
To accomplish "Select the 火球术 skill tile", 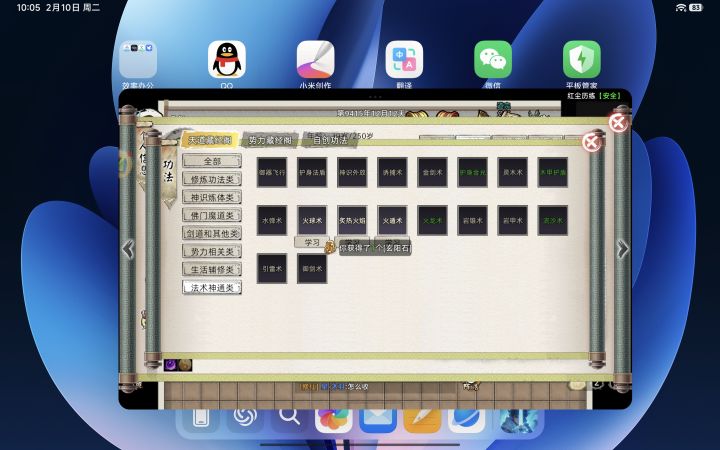I will click(x=312, y=220).
